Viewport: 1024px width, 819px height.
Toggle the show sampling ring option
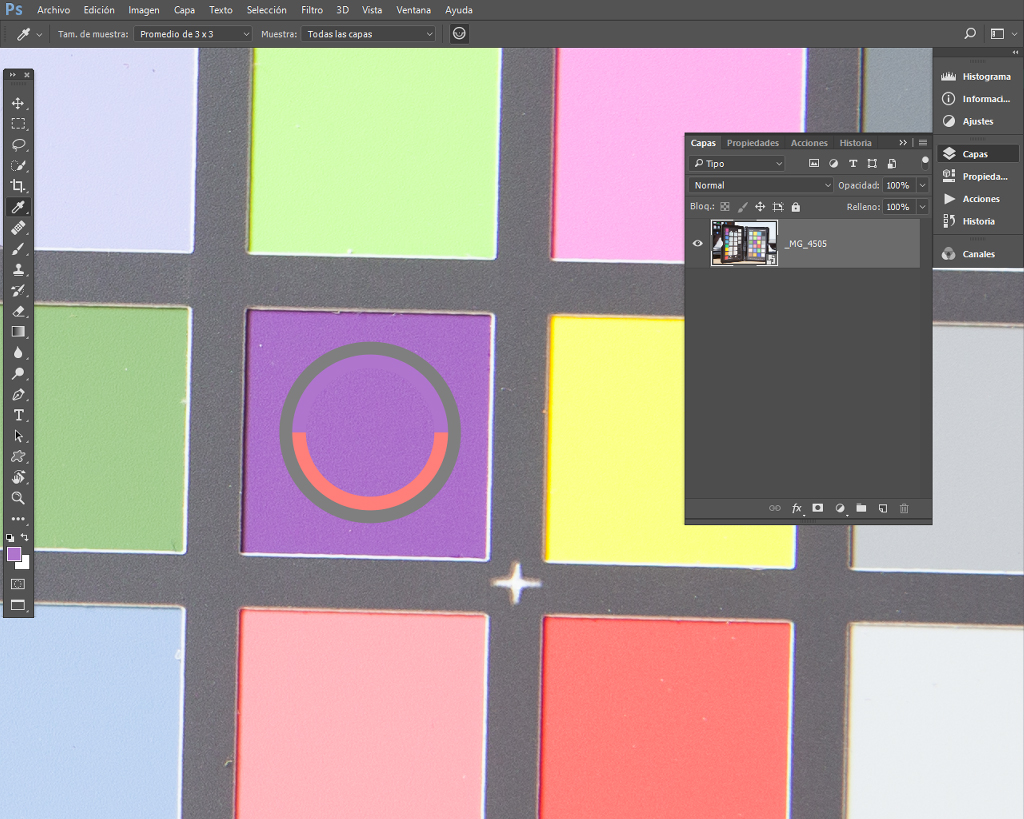point(459,33)
